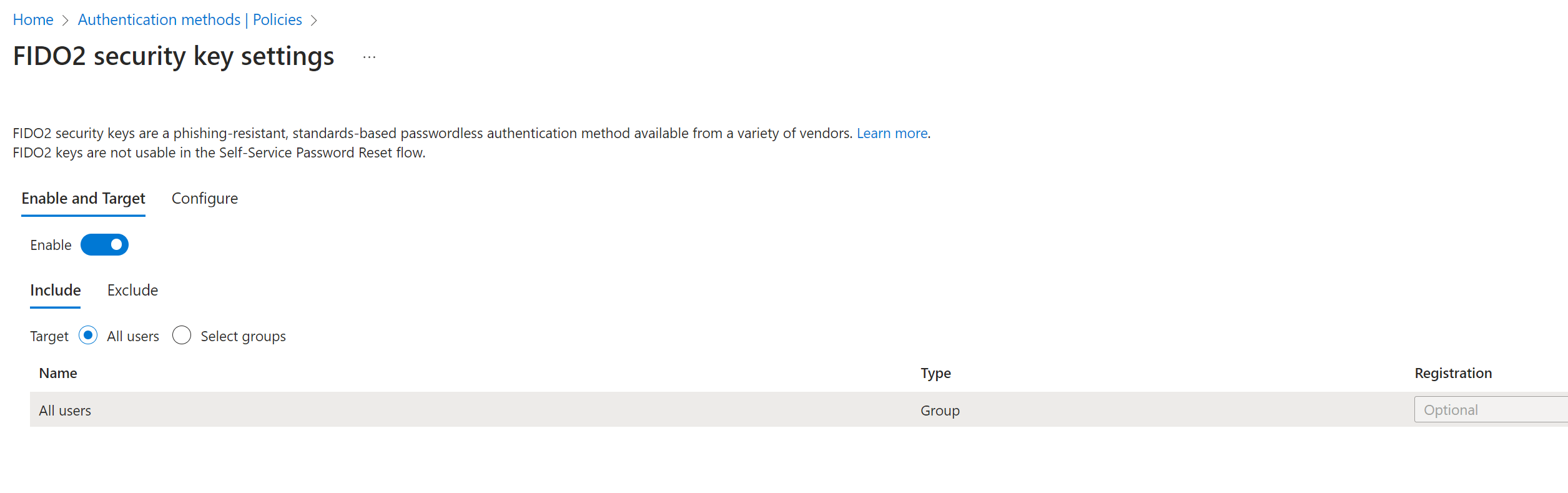This screenshot has height=493, width=1568.
Task: Open Authentication methods breadcrumb link
Action: pyautogui.click(x=159, y=20)
